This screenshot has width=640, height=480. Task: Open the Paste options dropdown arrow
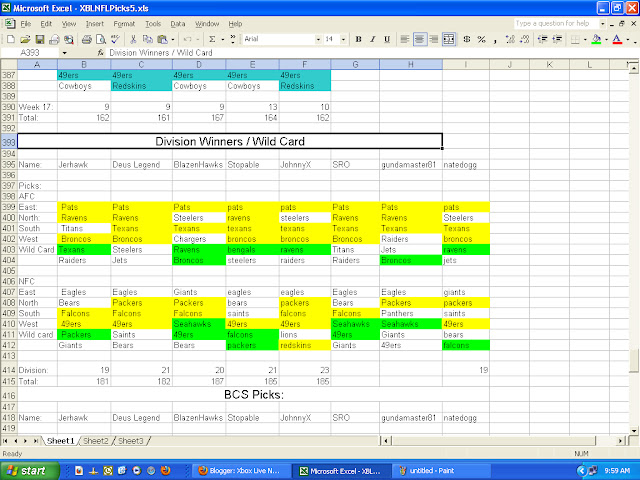(x=173, y=40)
